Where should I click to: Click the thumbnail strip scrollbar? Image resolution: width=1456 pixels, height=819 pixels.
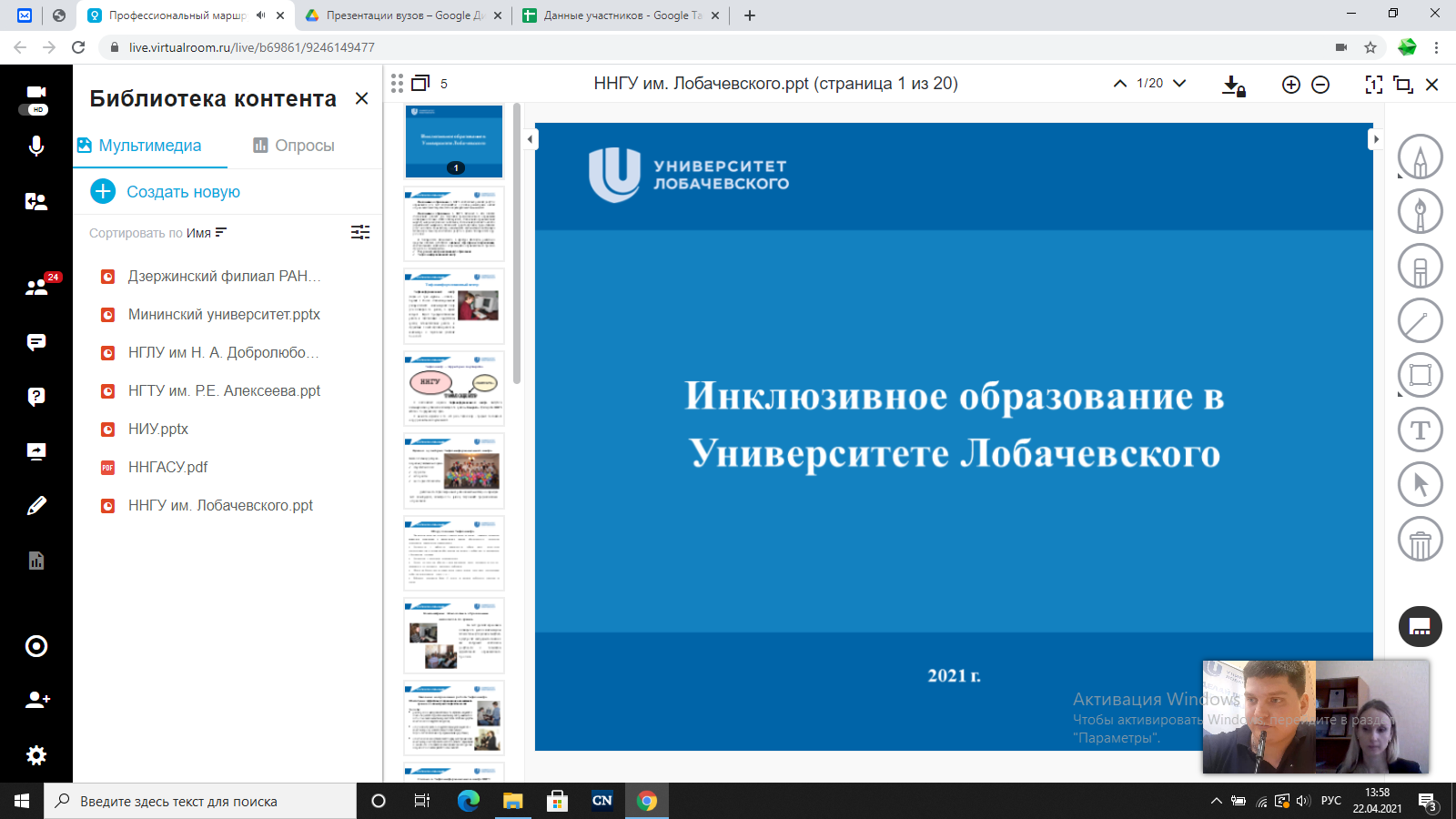pos(517,244)
